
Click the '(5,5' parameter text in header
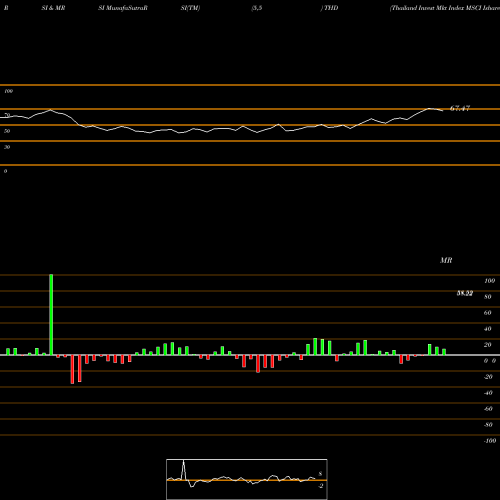point(257,8)
